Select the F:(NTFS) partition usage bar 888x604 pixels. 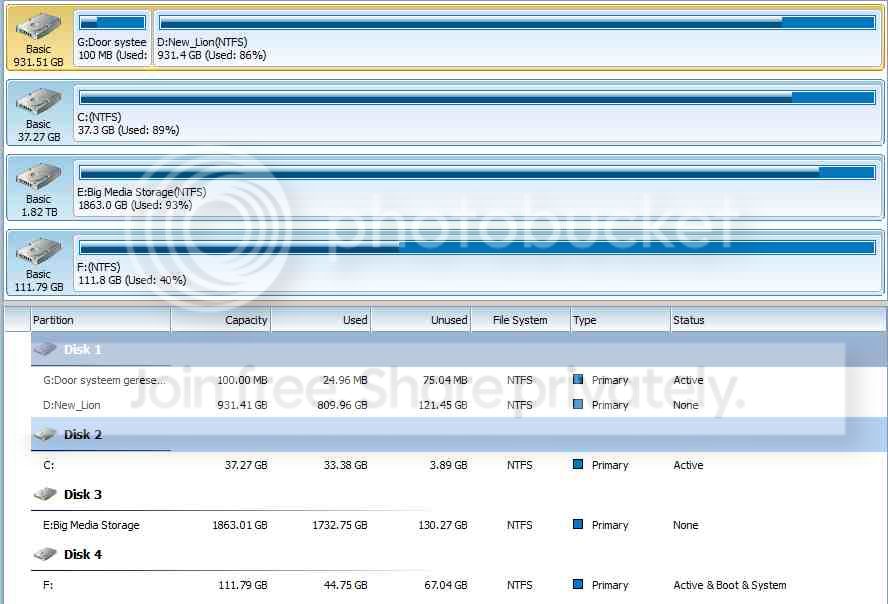pyautogui.click(x=477, y=247)
